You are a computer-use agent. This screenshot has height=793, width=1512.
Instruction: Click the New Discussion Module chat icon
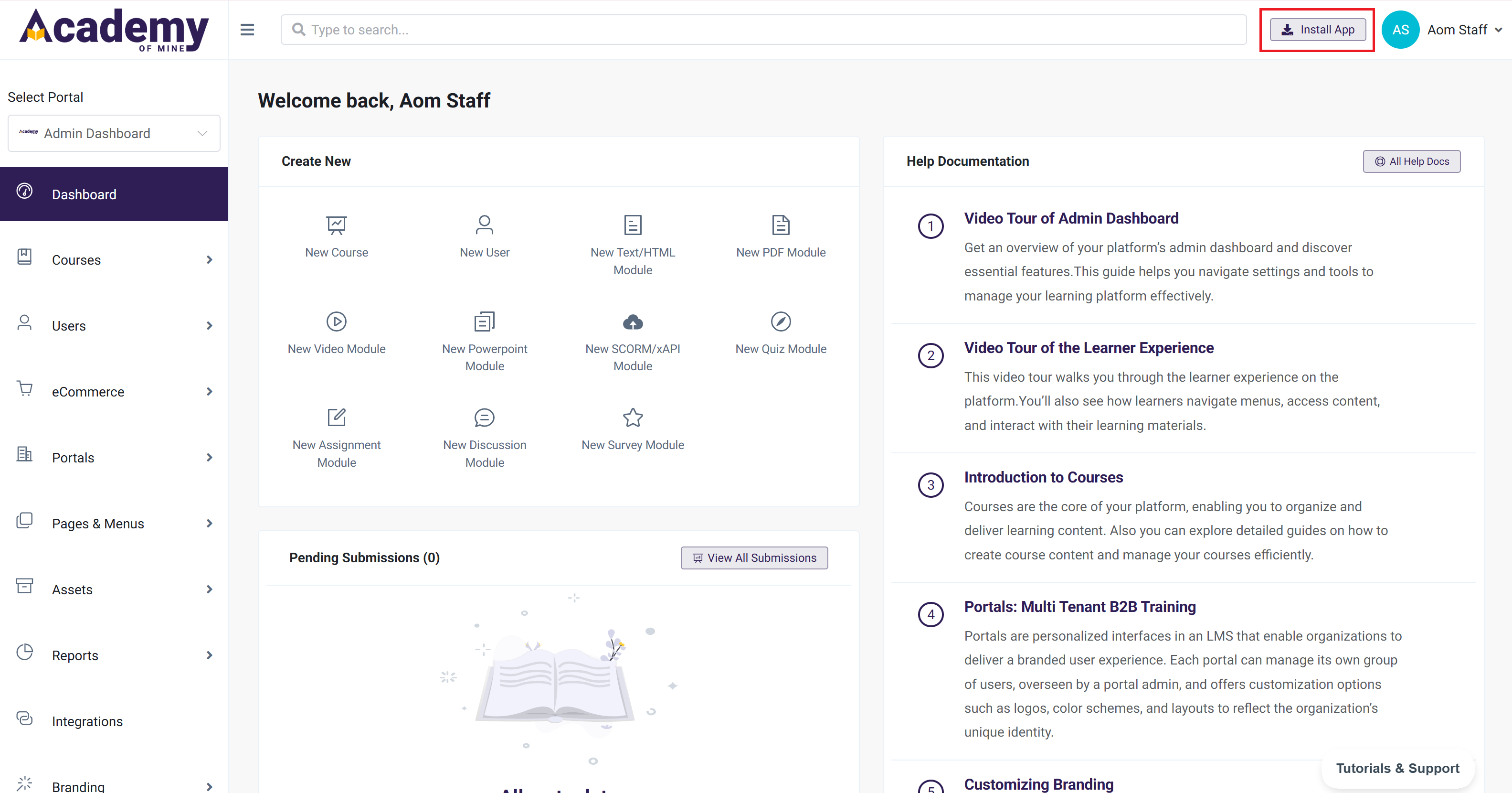tap(484, 418)
